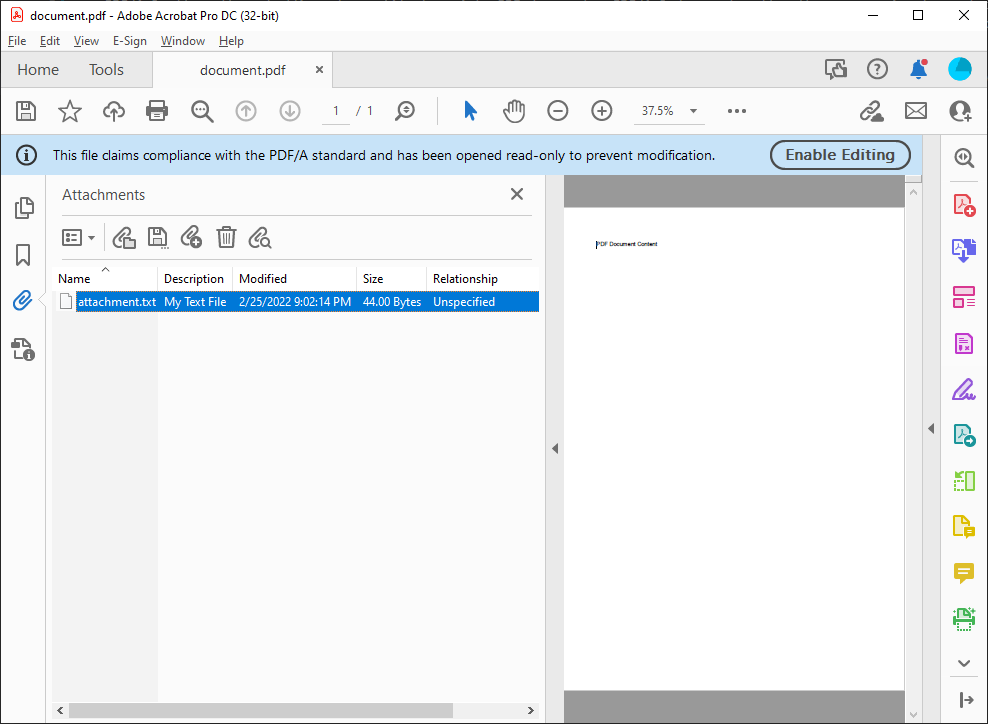Toggle the Attachments paperclip sidebar icon

click(x=23, y=301)
